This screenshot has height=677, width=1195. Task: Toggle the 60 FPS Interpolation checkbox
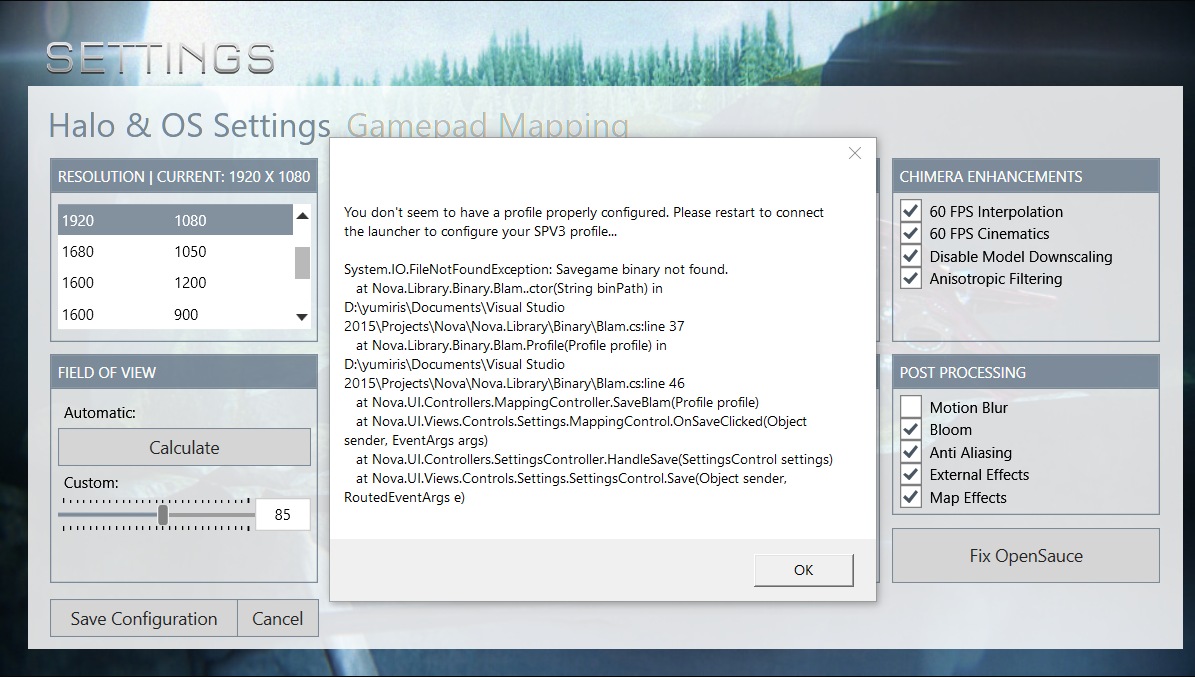[911, 211]
